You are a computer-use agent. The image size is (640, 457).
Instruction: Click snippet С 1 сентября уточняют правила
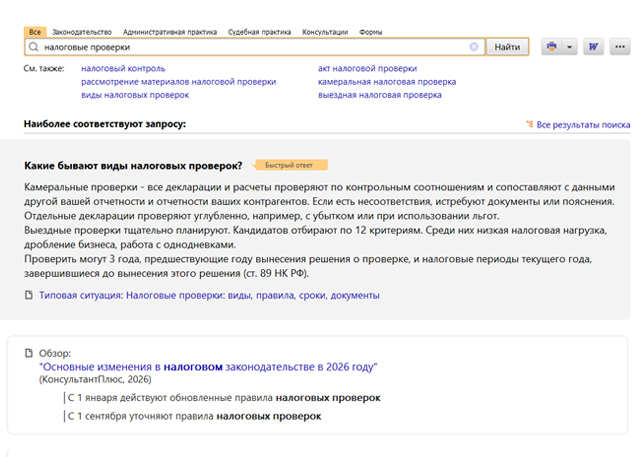(x=194, y=416)
